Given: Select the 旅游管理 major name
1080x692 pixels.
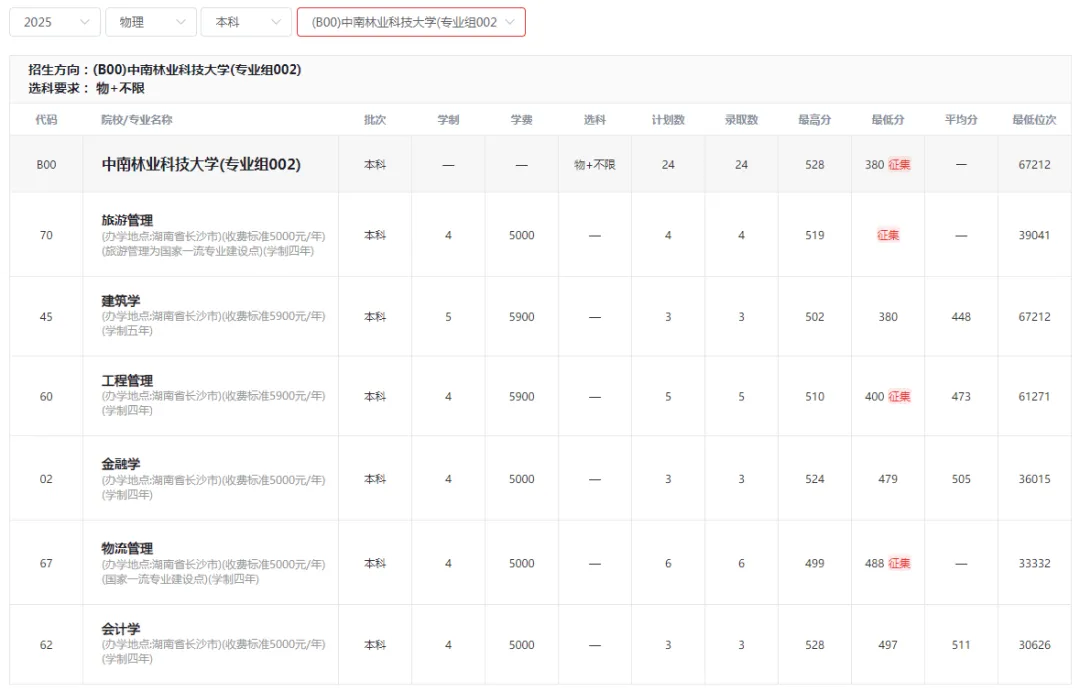Looking at the screenshot, I should click(127, 220).
